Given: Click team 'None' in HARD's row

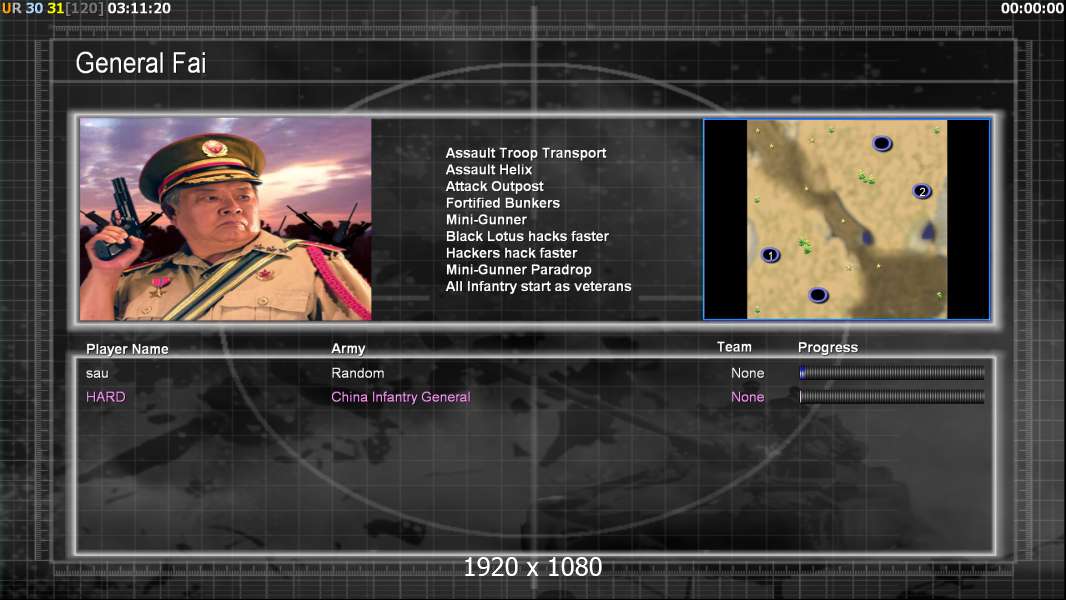Looking at the screenshot, I should tap(747, 397).
